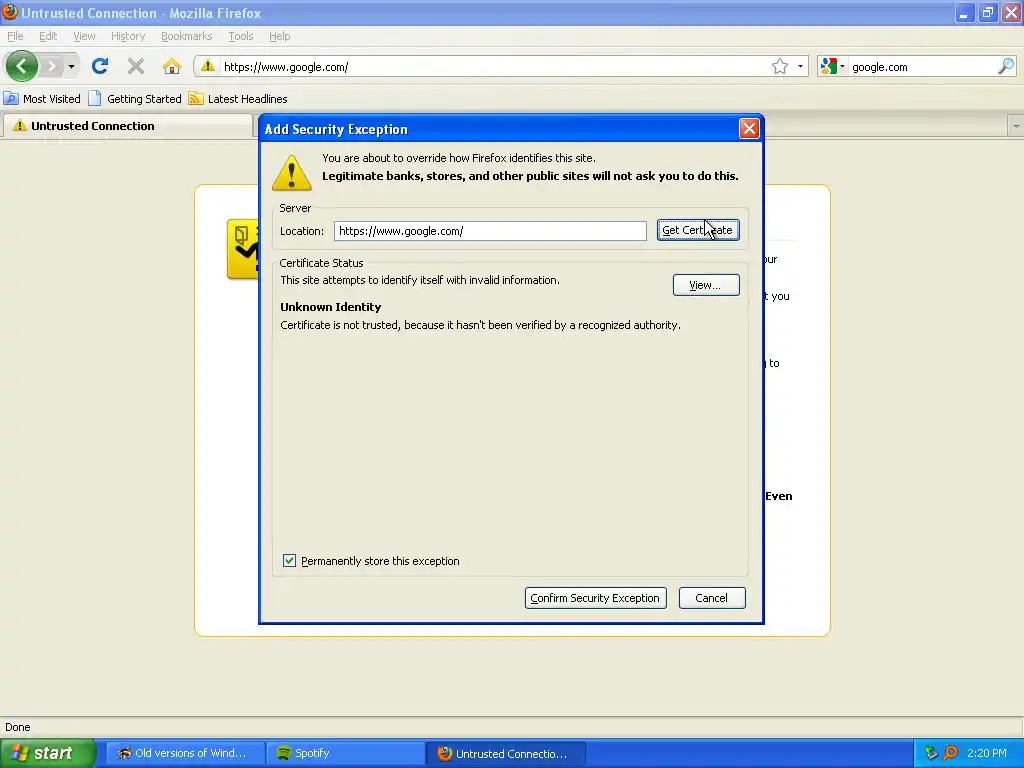The image size is (1024, 768).
Task: Open the Windows start menu
Action: 47,753
